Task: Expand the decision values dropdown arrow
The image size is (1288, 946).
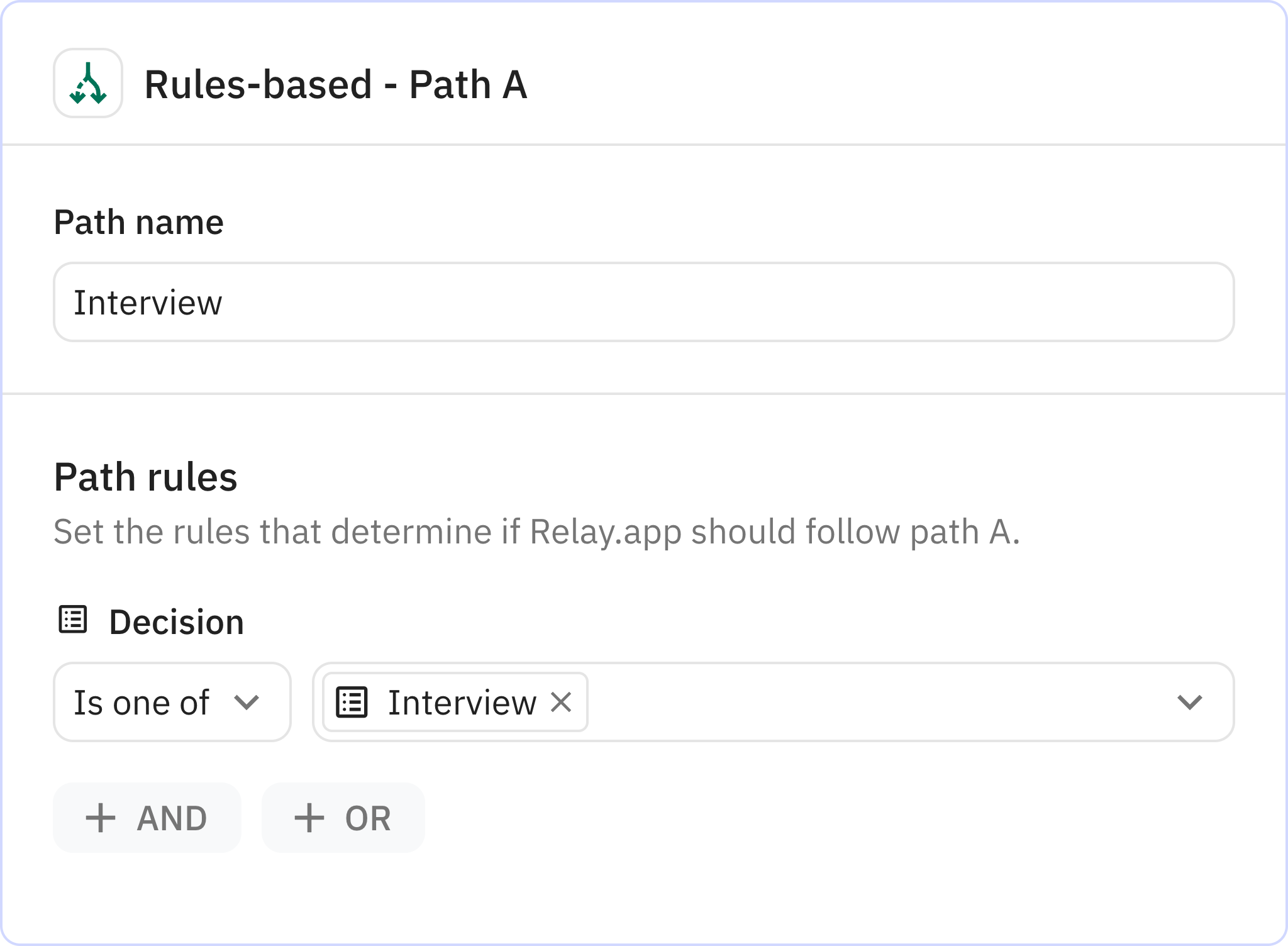Action: click(1189, 702)
